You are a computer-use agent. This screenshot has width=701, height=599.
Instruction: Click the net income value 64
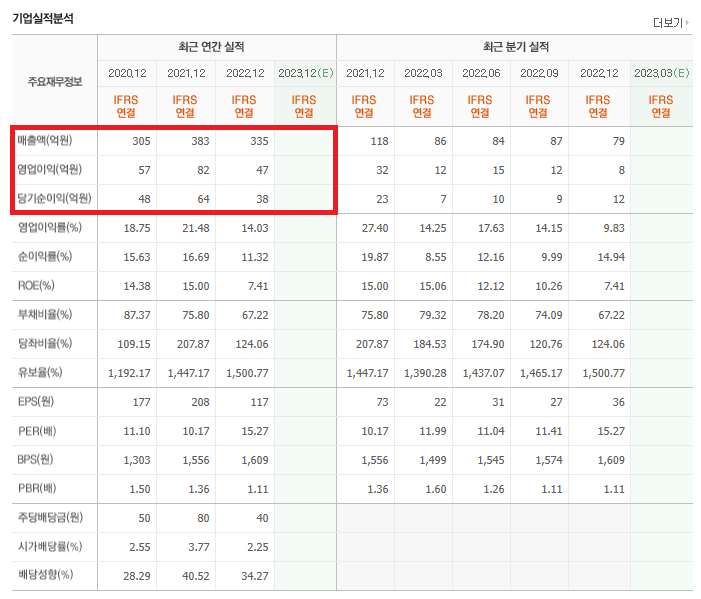click(x=203, y=199)
